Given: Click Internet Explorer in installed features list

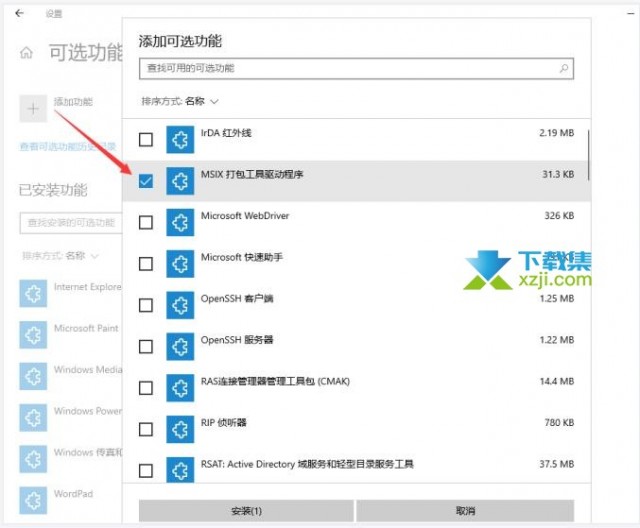Looking at the screenshot, I should tap(88, 287).
